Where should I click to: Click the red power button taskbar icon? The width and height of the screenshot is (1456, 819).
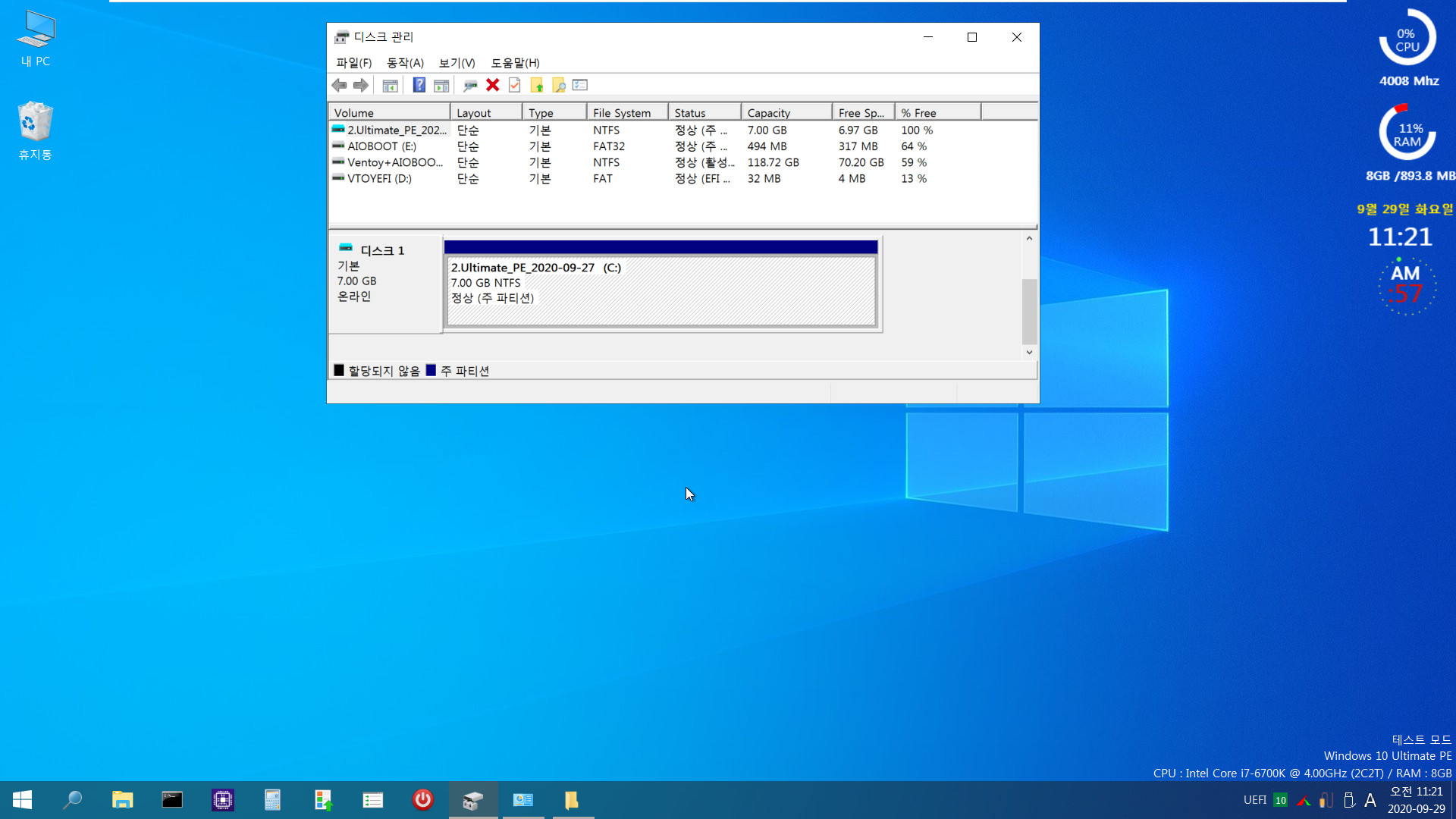[423, 800]
